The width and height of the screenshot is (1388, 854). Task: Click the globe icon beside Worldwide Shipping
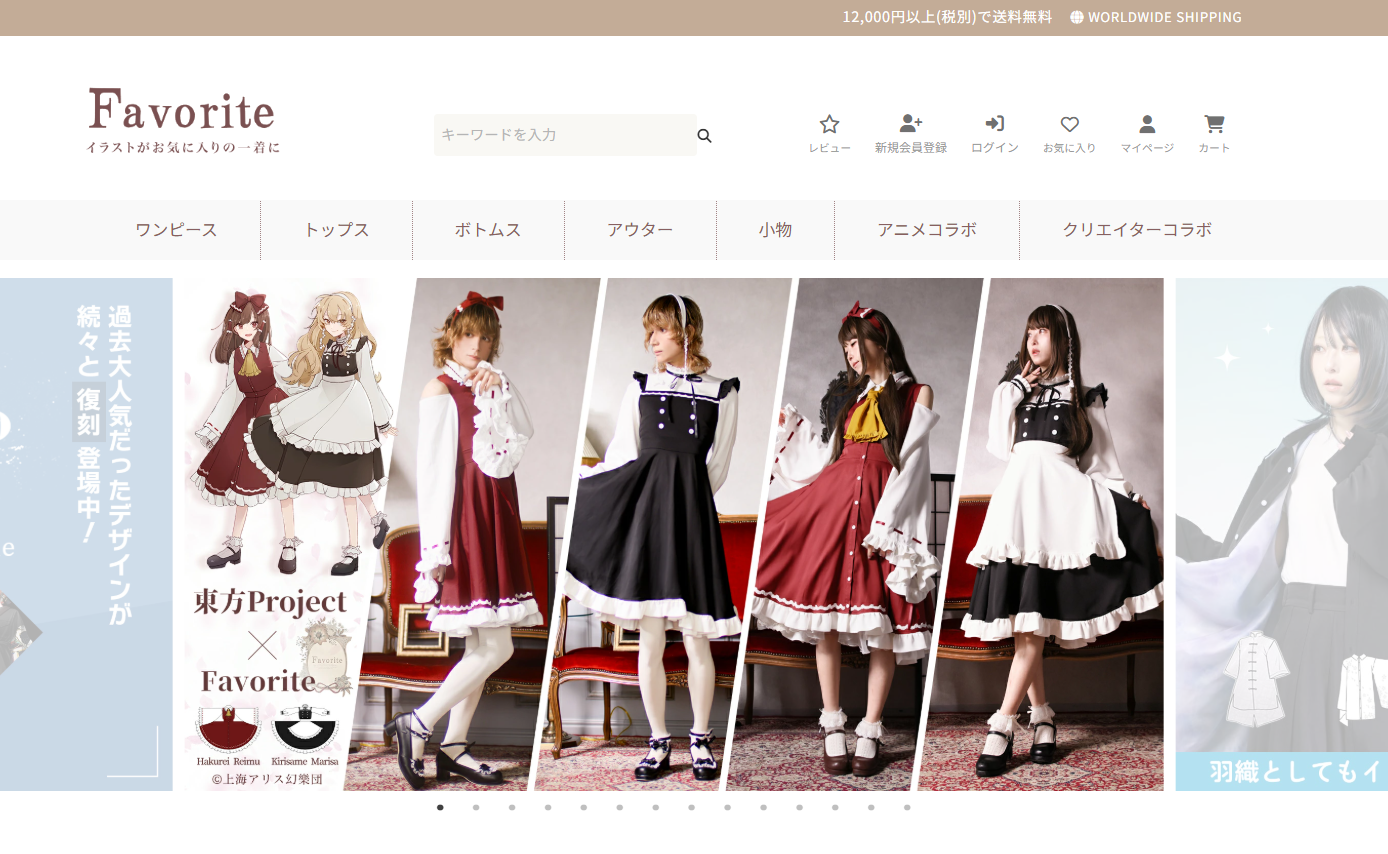pos(1077,17)
